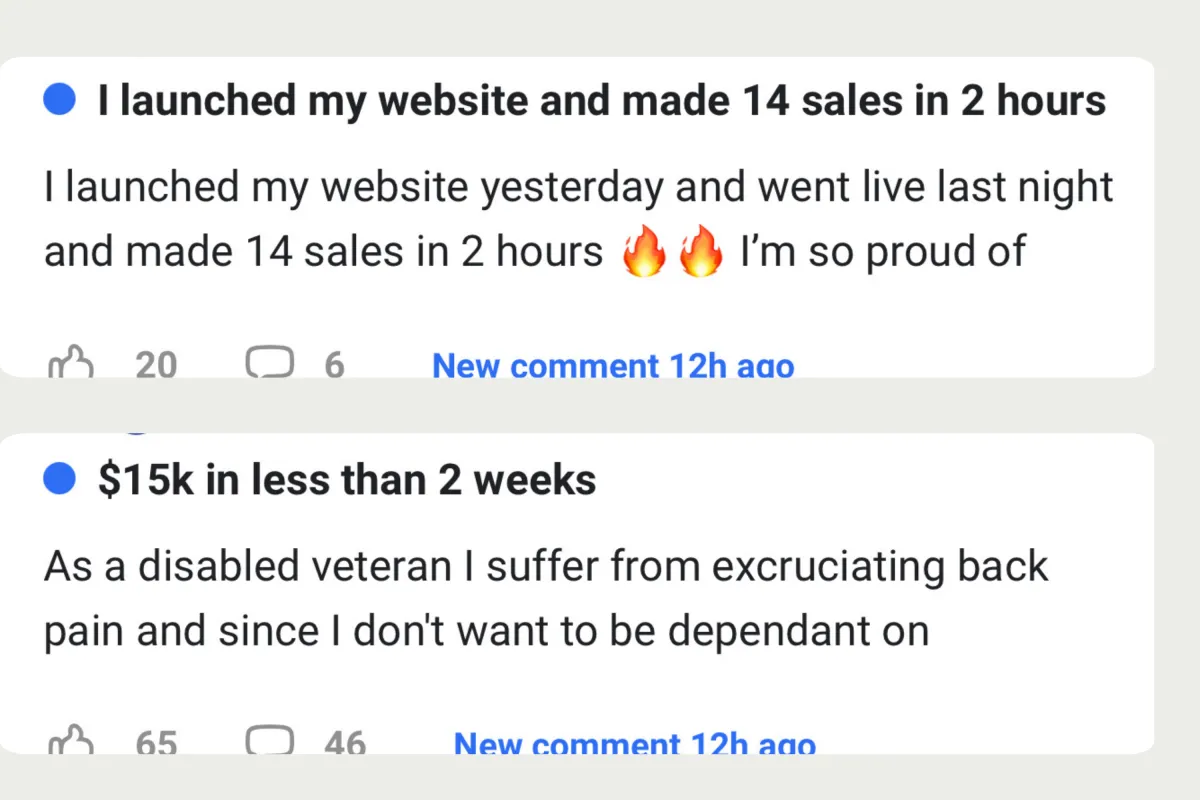Click blue unread dot beside $15k title
The image size is (1200, 800).
click(x=61, y=480)
